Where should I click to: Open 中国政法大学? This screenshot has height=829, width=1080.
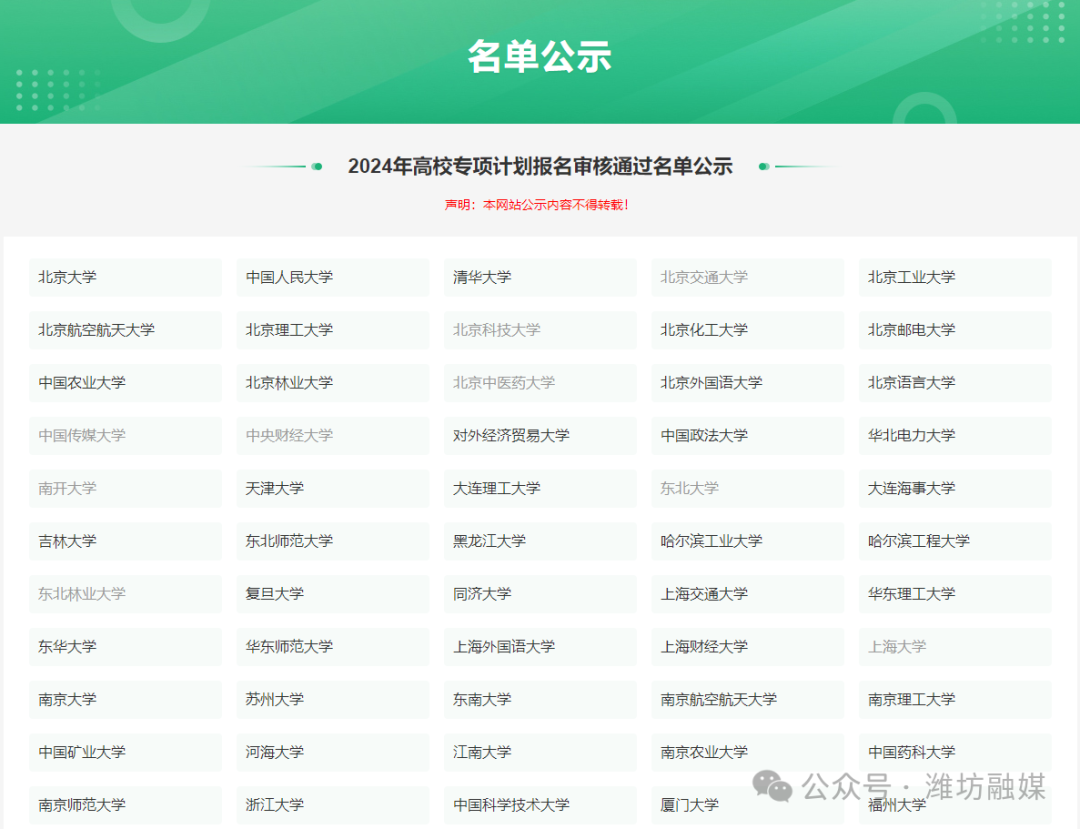tap(747, 436)
